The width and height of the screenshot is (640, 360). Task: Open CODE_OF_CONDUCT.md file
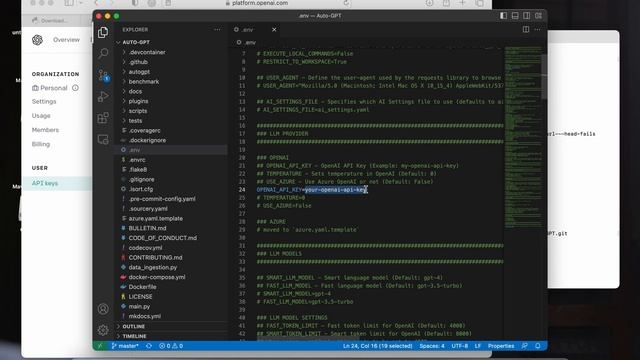point(162,238)
